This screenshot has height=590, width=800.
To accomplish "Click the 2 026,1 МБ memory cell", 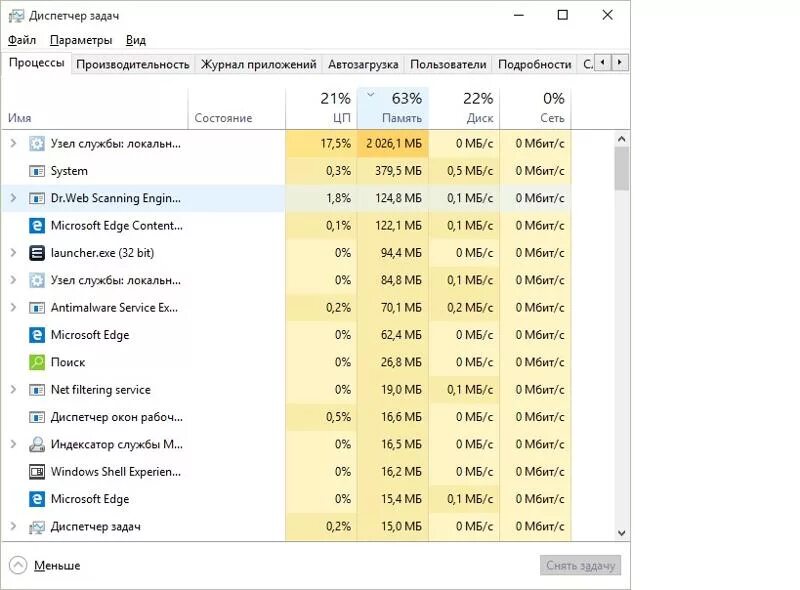I will point(393,143).
